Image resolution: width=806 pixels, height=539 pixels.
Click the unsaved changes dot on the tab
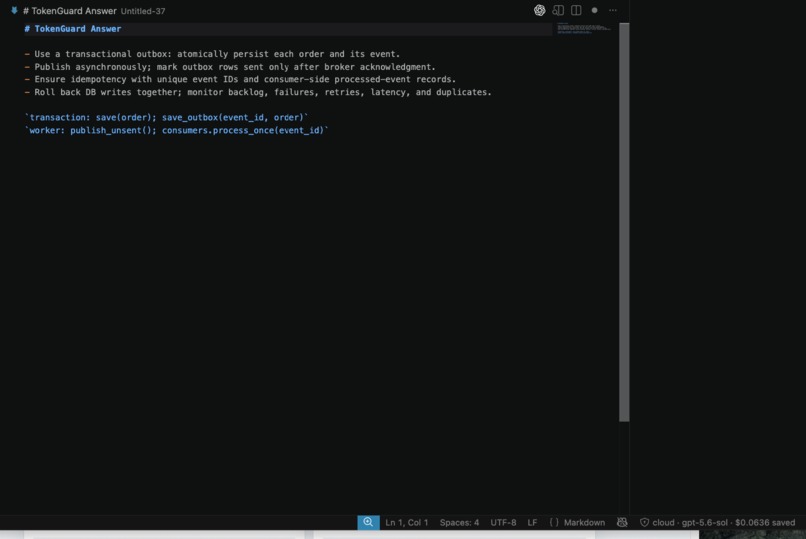click(x=594, y=10)
